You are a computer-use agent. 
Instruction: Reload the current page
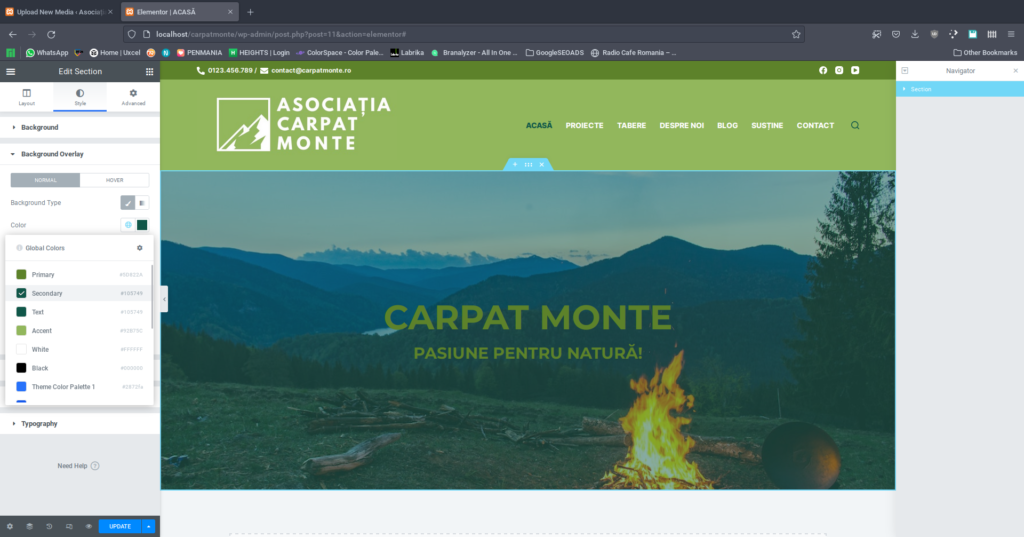pyautogui.click(x=51, y=35)
